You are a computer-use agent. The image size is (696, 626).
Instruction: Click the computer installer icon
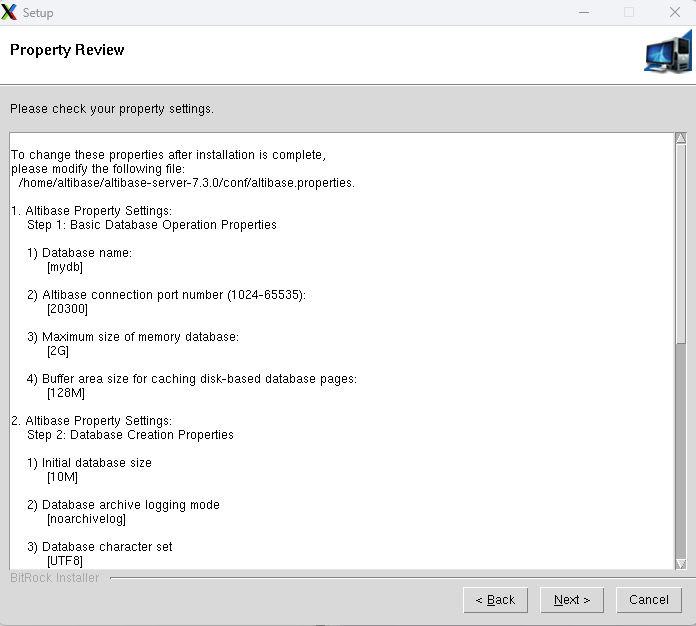click(x=668, y=53)
